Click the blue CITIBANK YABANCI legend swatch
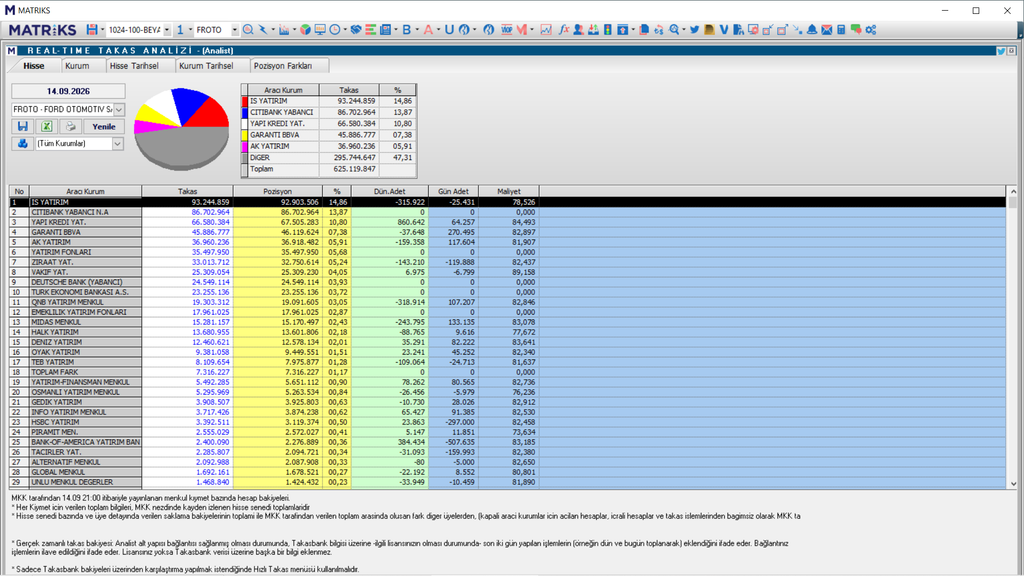Screen dimensions: 1024x576 (245, 112)
